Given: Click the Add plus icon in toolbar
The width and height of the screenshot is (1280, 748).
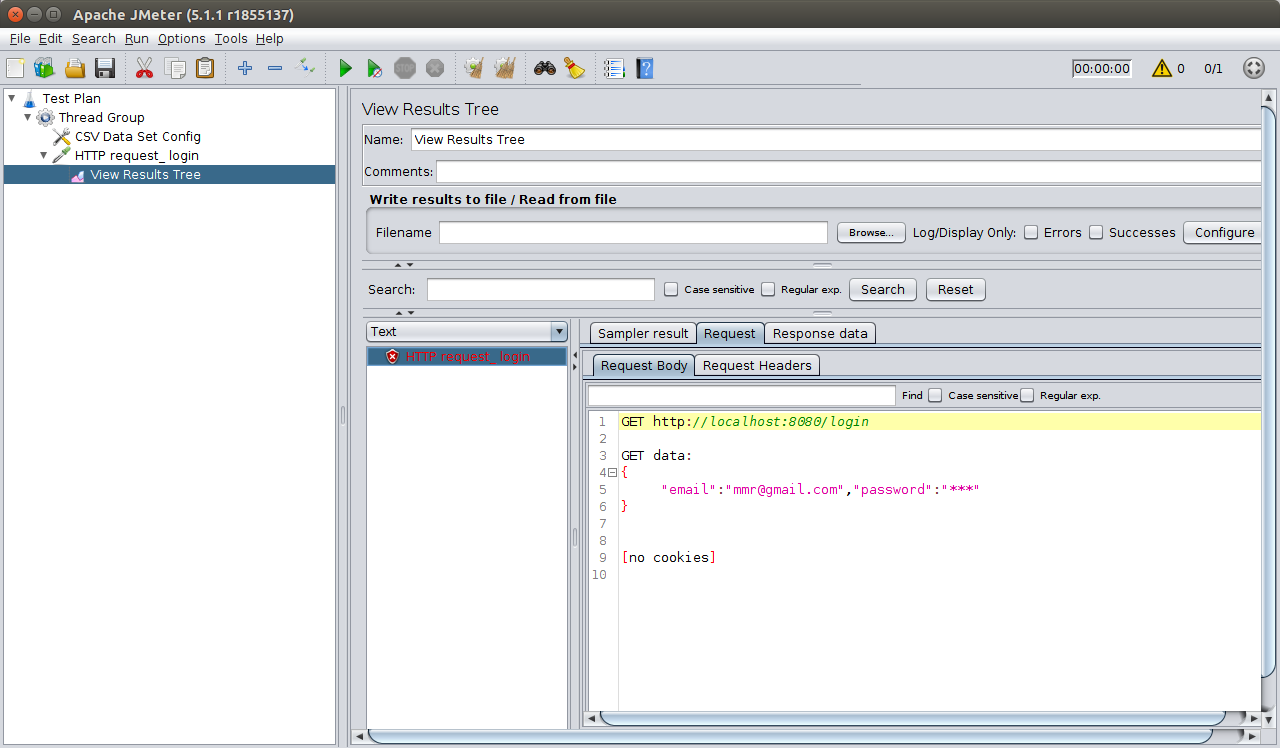Looking at the screenshot, I should pos(245,68).
